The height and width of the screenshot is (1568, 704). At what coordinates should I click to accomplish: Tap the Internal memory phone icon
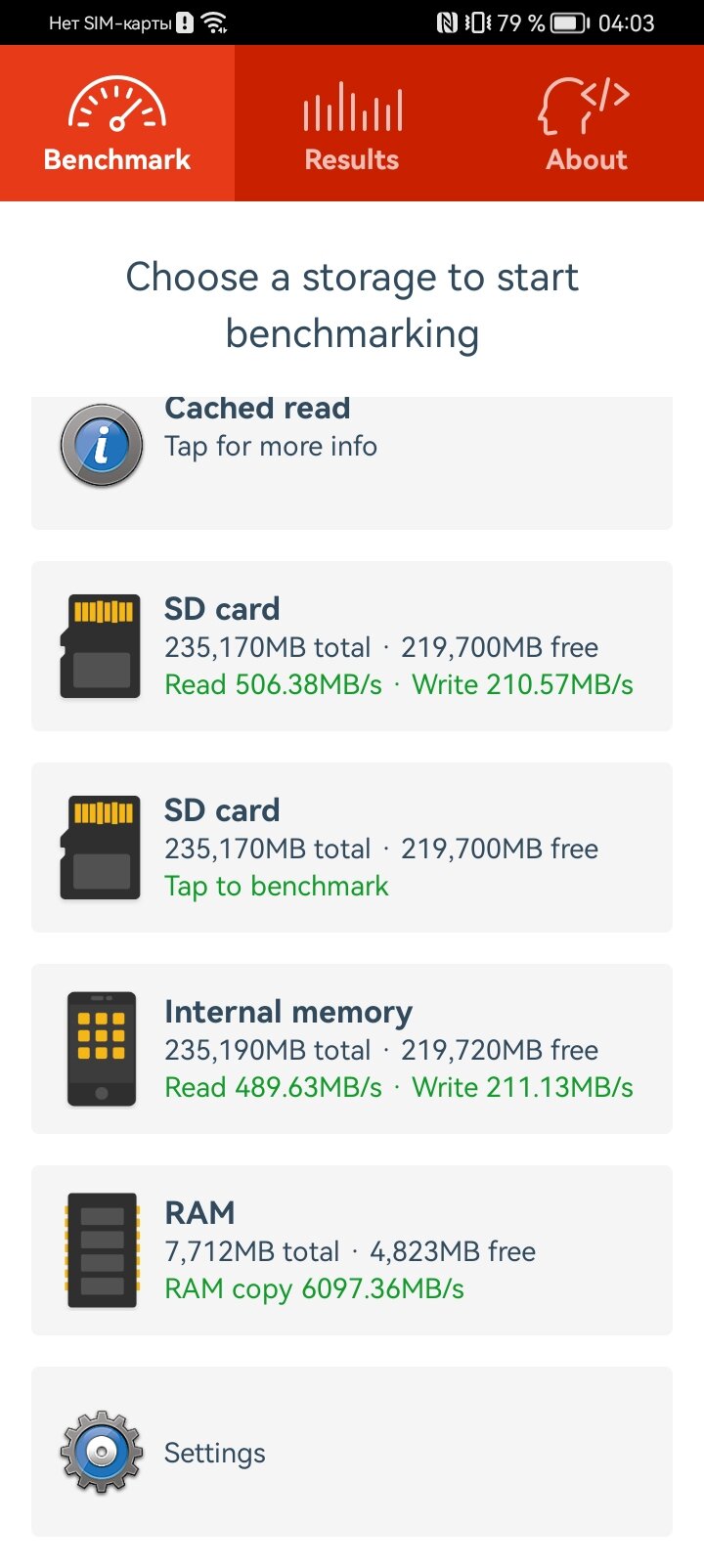pyautogui.click(x=102, y=1049)
